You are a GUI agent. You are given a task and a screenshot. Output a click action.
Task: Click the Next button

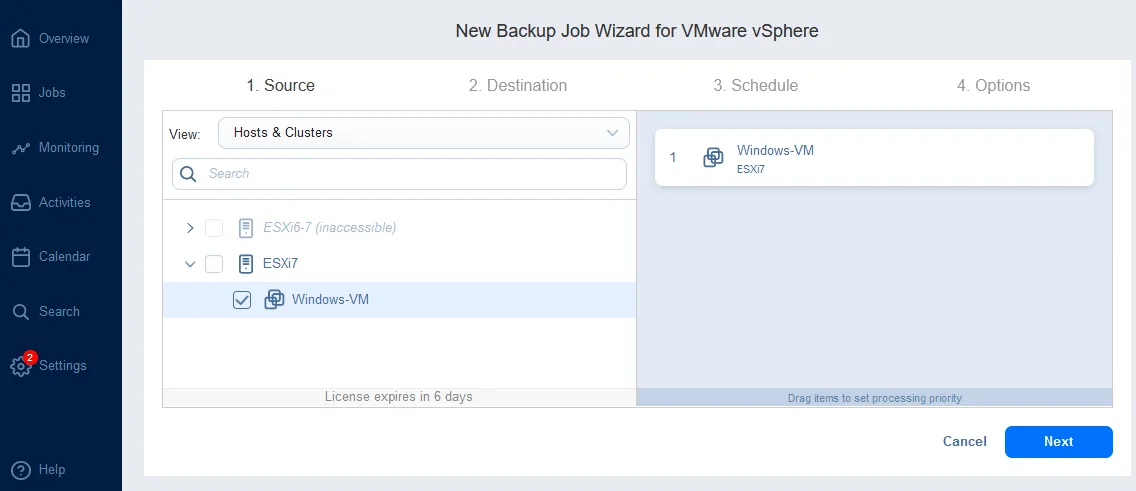coord(1058,442)
